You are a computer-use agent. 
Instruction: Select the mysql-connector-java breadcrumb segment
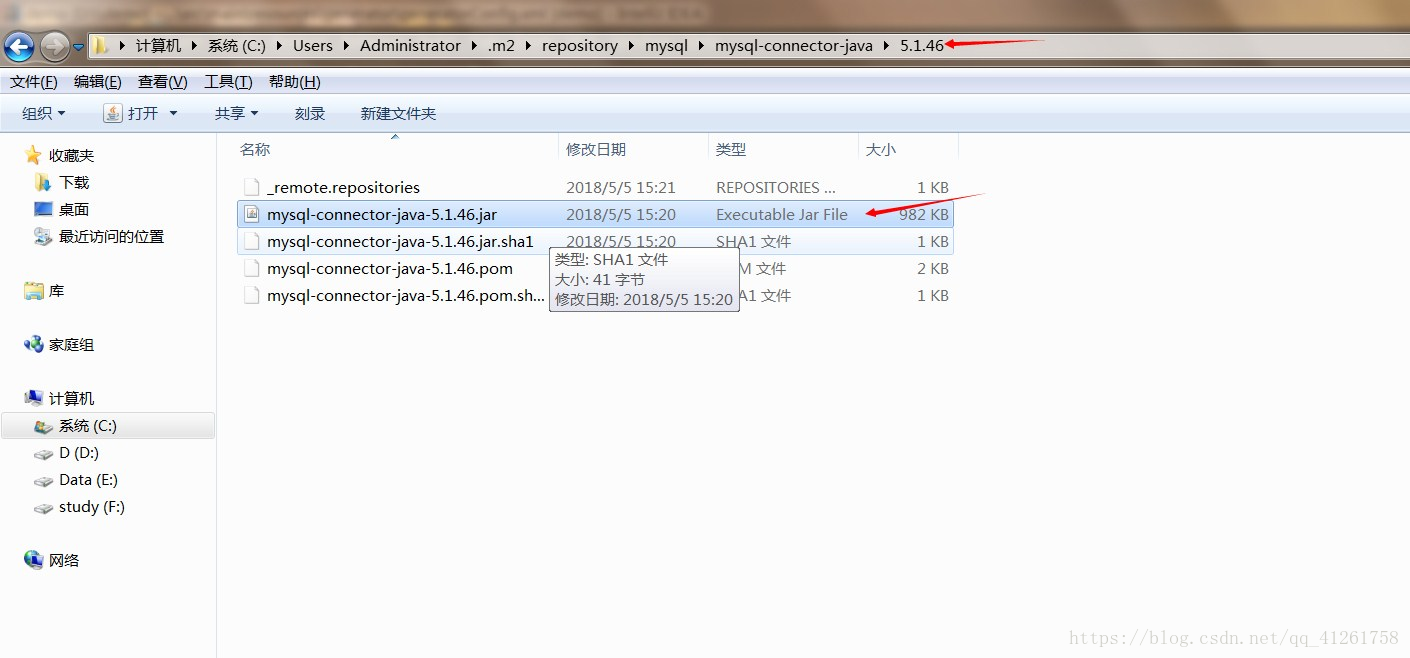793,46
